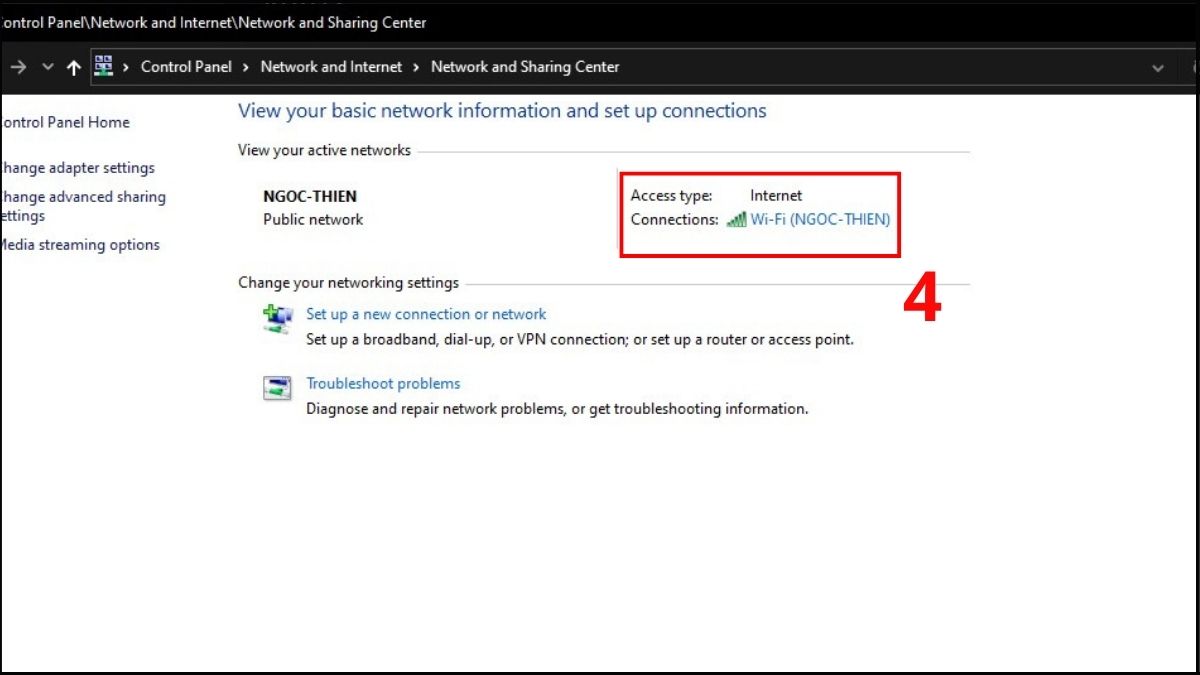Screen dimensions: 1200x675
Task: Expand the chevron after Network and Internet
Action: tap(417, 66)
